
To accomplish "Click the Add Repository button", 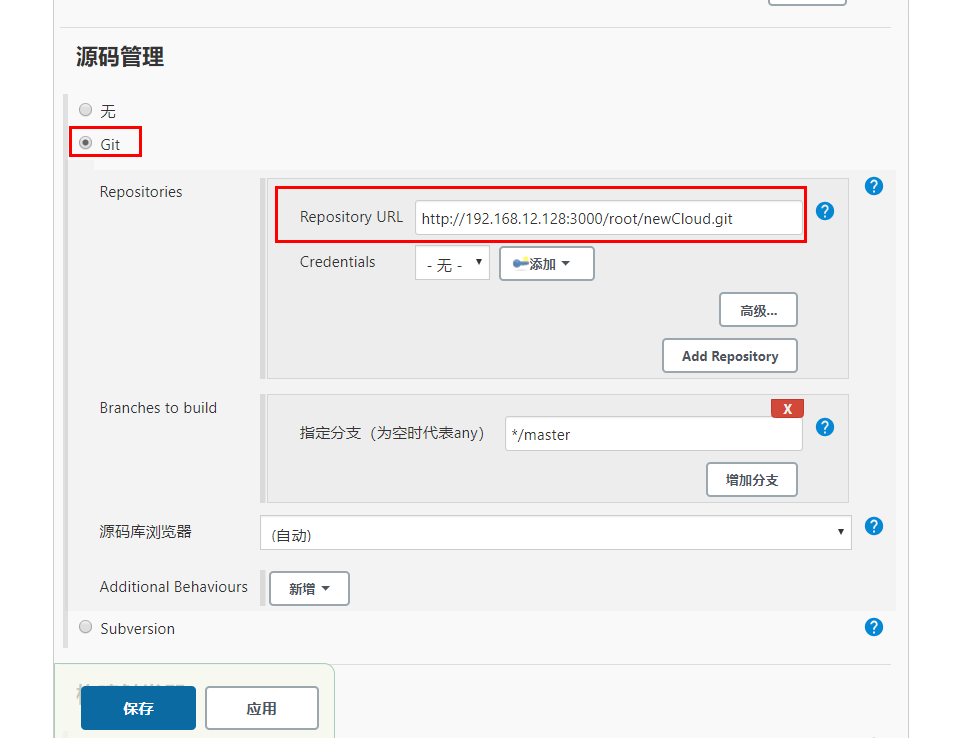I will tap(730, 356).
